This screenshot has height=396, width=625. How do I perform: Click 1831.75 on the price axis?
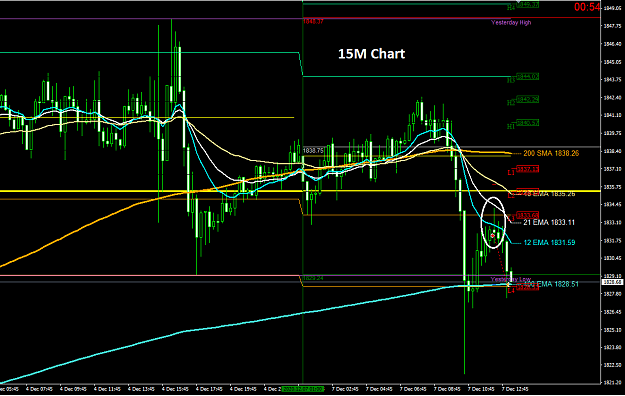point(613,240)
